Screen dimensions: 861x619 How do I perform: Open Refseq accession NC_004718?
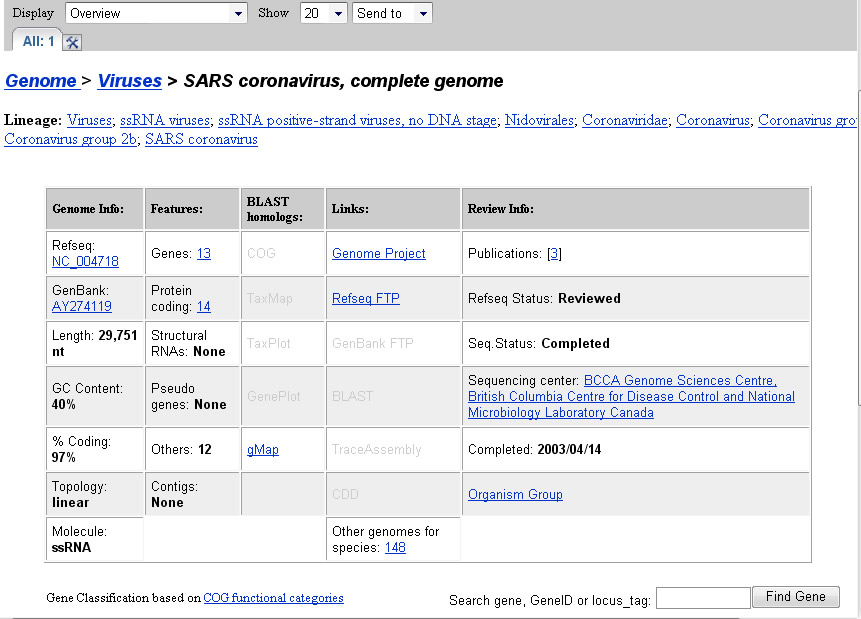click(x=85, y=262)
